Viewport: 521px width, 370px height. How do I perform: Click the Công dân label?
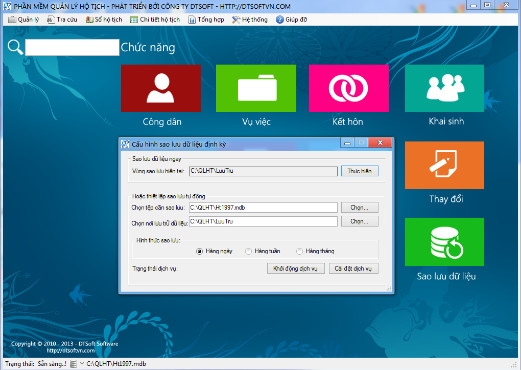[x=162, y=122]
